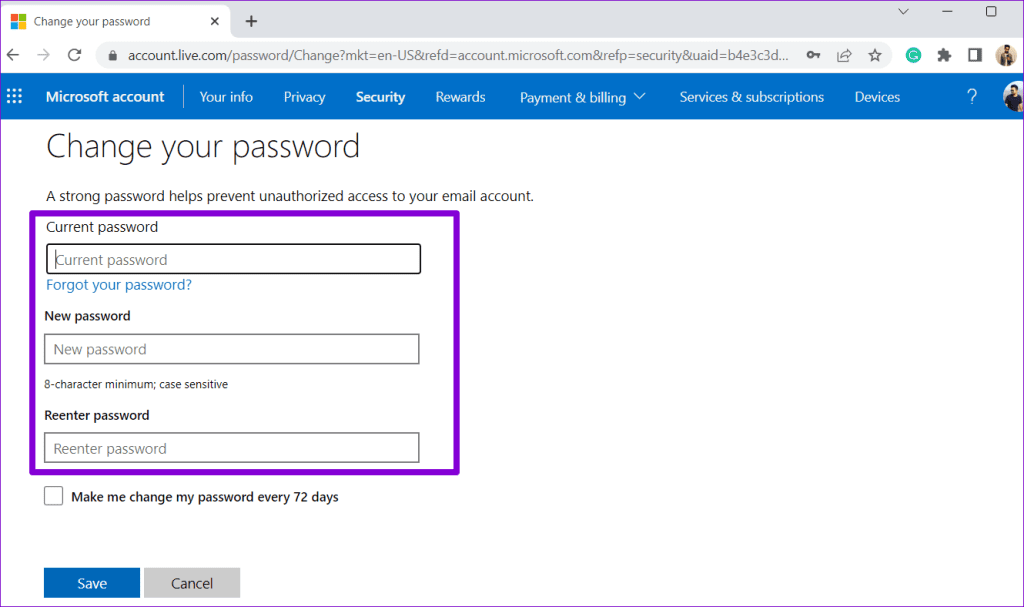Open the Microsoft apps grid launcher
This screenshot has width=1024, height=607.
pos(14,97)
